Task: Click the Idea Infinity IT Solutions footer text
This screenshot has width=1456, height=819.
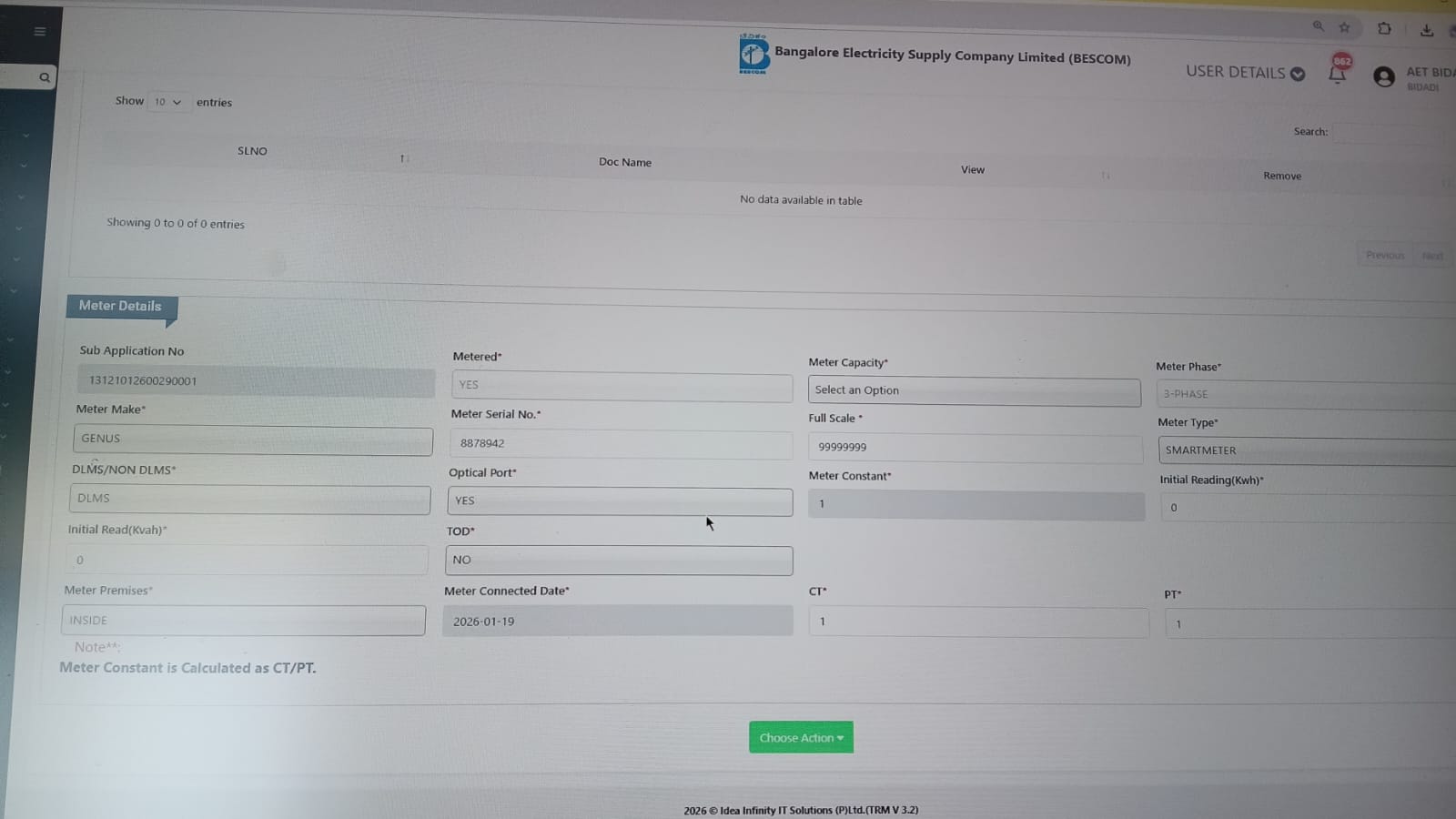Action: pyautogui.click(x=801, y=810)
